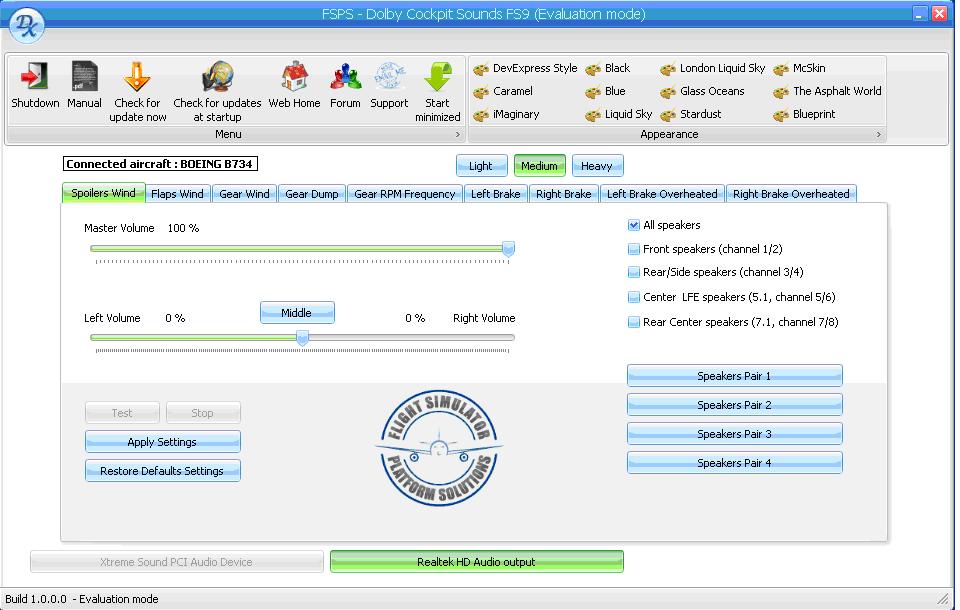
Task: Apply The Asphalt World skin
Action: pos(827,92)
